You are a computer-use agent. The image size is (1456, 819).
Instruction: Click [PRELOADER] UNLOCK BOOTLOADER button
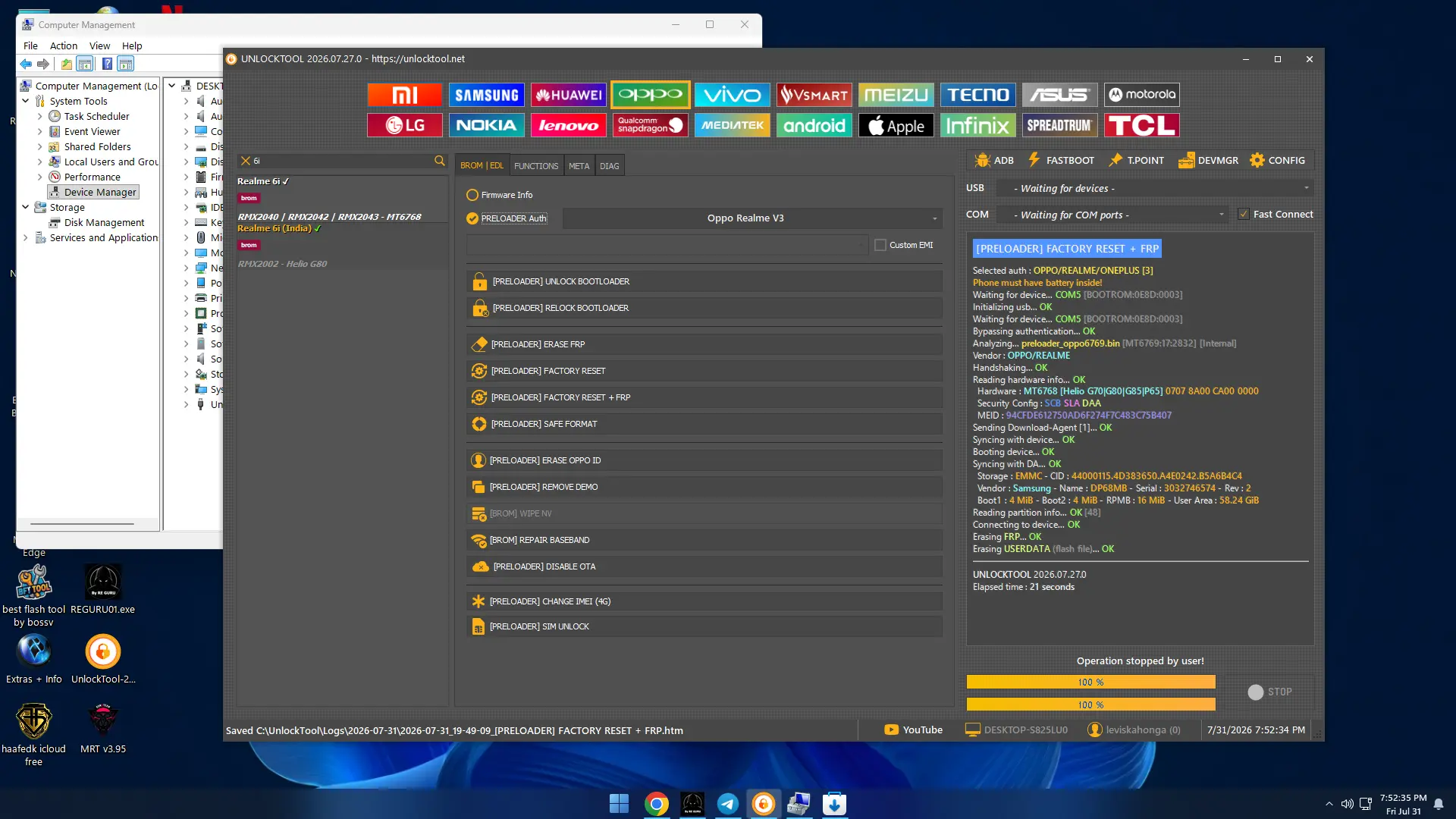pos(704,281)
